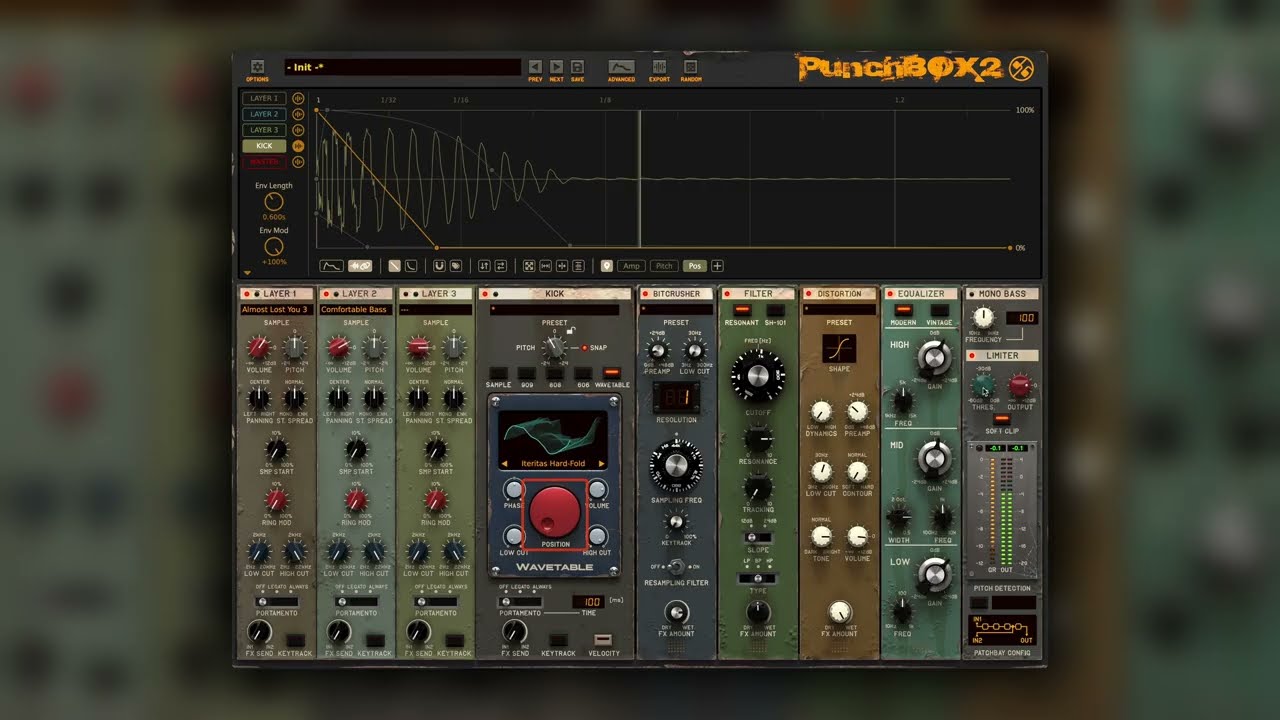Click the waveform icon beside Layer 1
This screenshot has height=720, width=1280.
(298, 99)
